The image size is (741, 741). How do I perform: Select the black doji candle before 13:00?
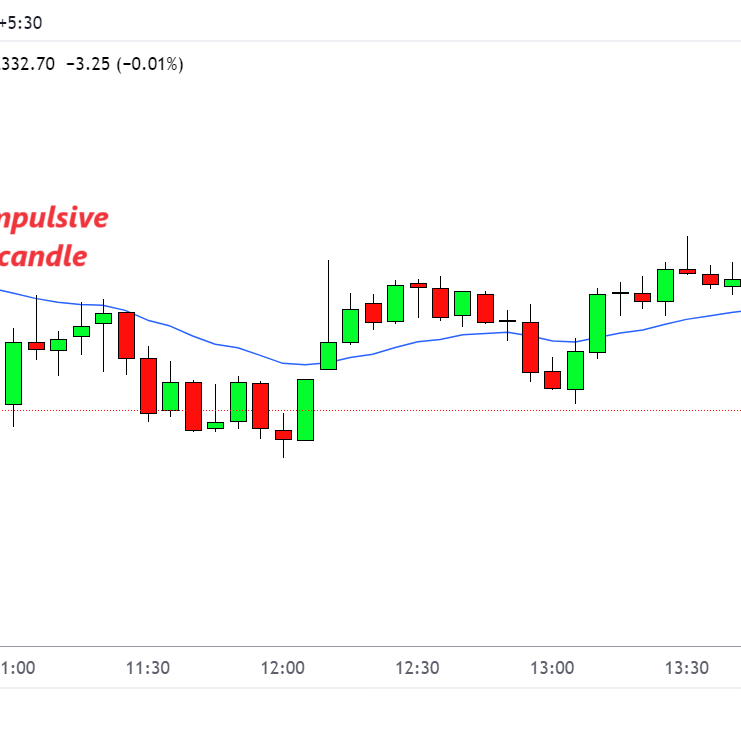(508, 320)
